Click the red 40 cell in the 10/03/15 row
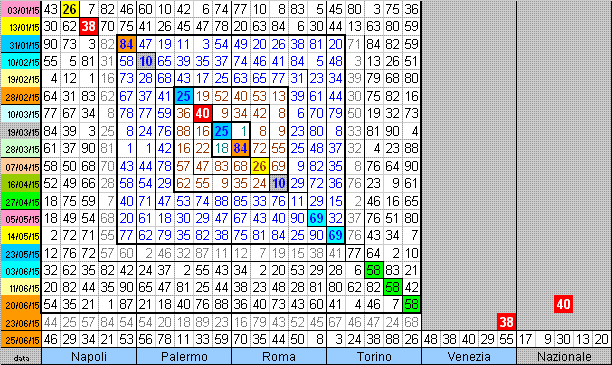The image size is (612, 365). tap(203, 113)
